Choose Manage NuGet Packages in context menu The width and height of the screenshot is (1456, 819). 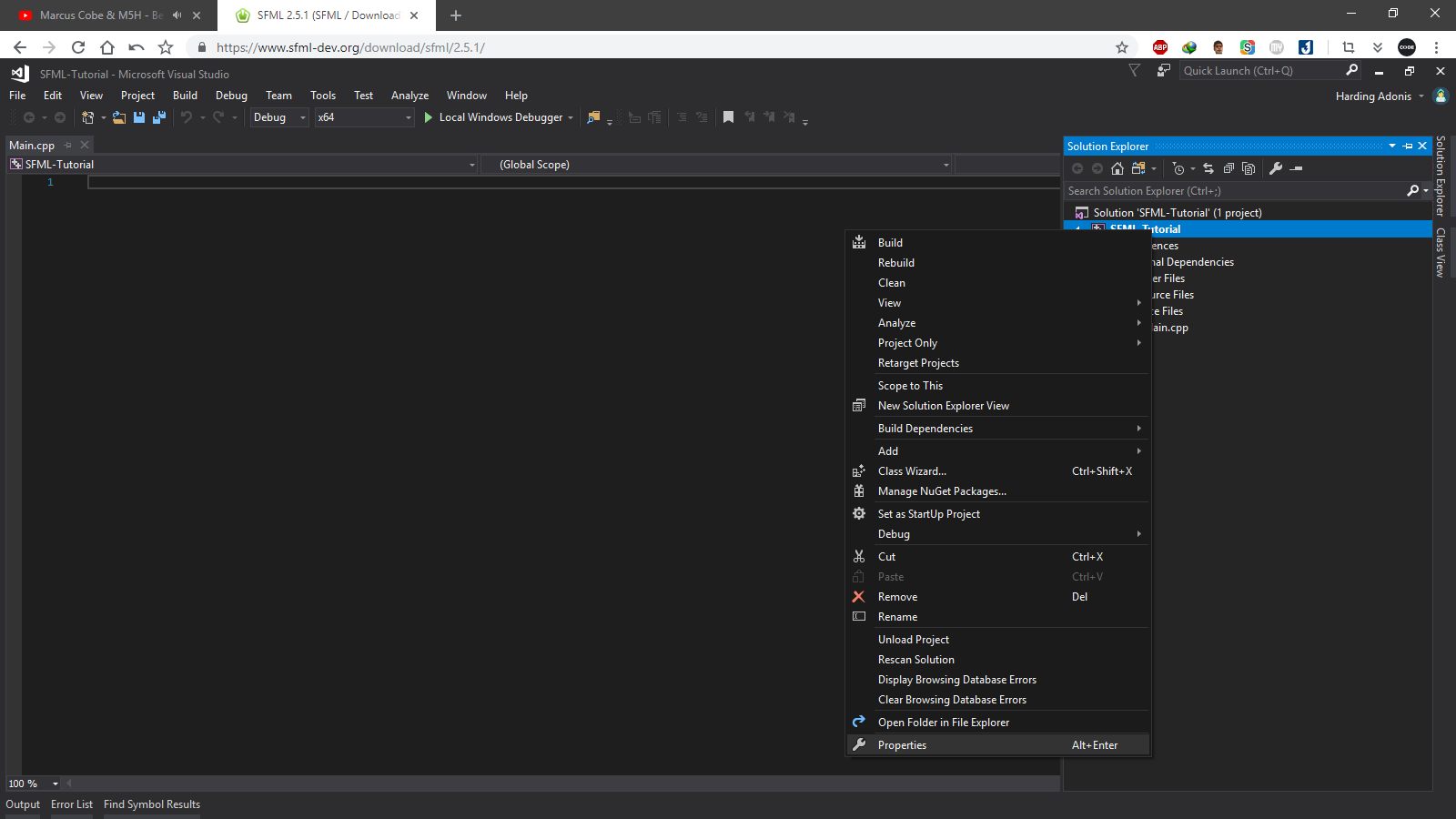[999, 491]
